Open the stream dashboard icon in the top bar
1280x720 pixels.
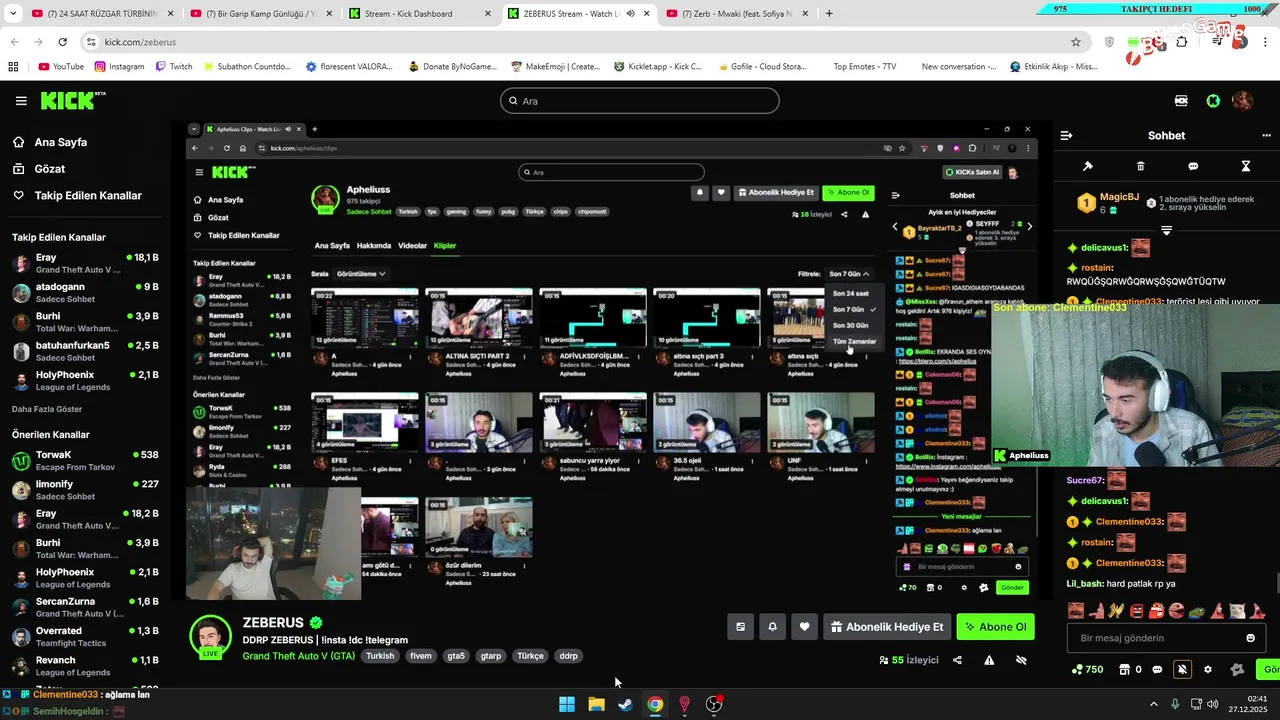click(1182, 101)
